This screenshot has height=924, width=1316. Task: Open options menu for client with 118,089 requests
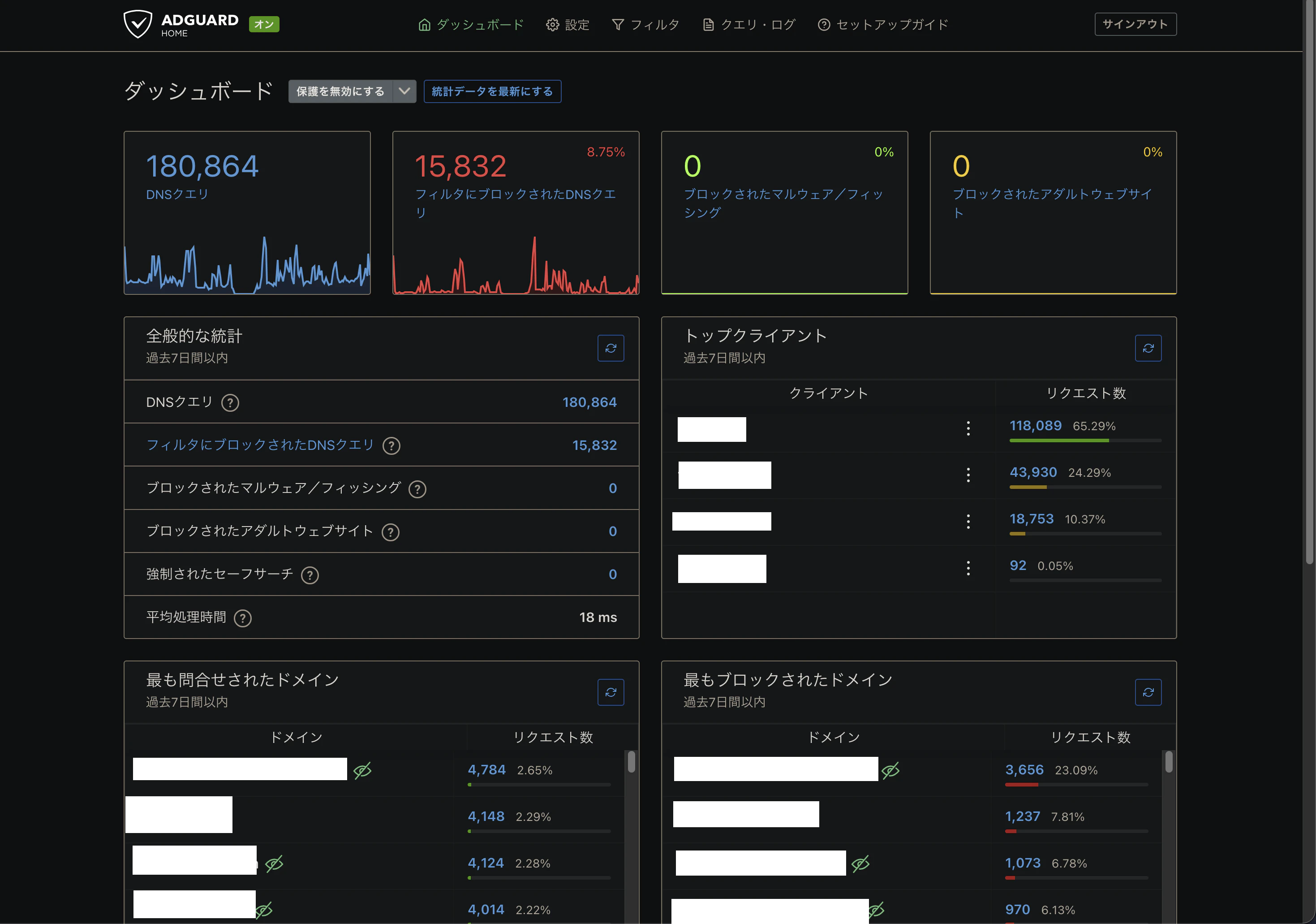968,428
